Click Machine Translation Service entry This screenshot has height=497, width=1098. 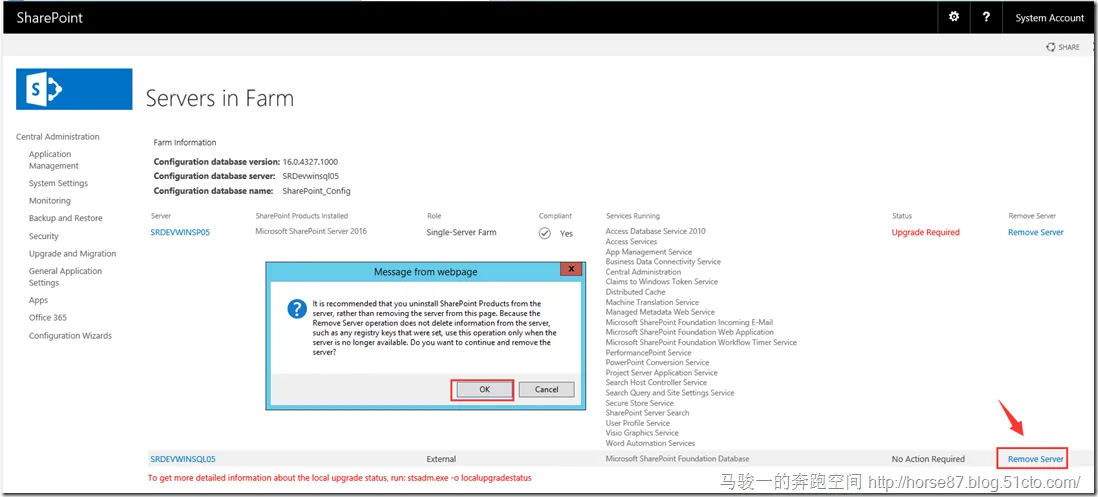(x=652, y=302)
